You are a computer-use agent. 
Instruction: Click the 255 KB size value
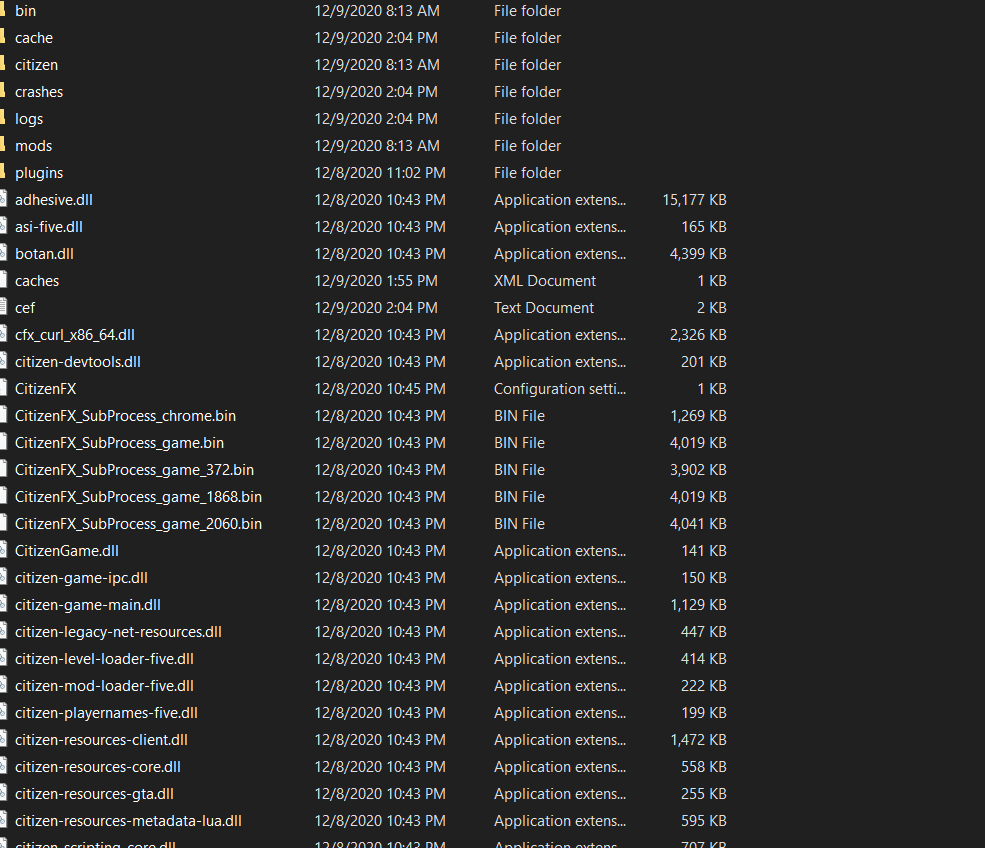tap(704, 794)
